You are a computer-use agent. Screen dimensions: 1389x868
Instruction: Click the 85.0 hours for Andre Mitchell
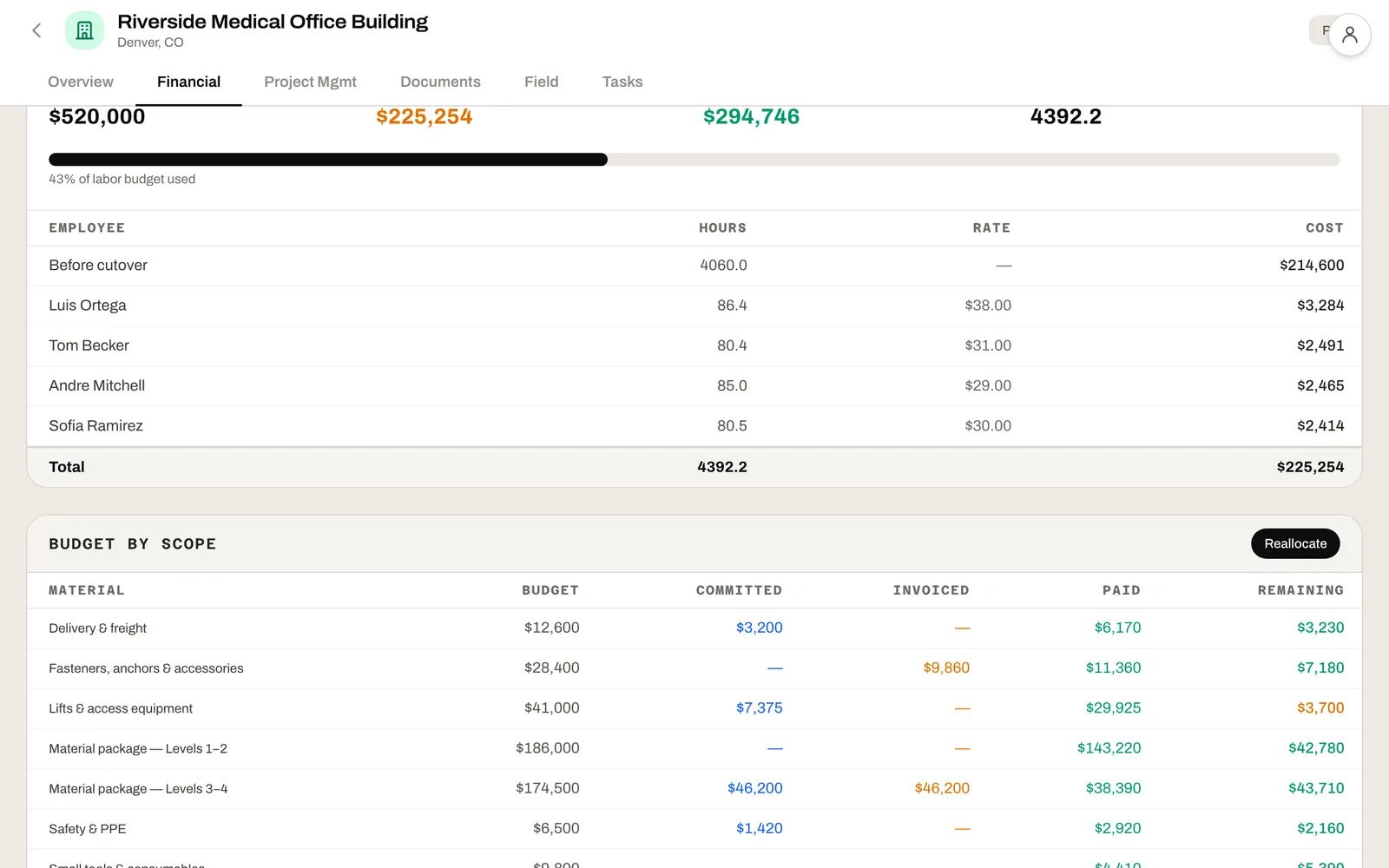pos(732,385)
